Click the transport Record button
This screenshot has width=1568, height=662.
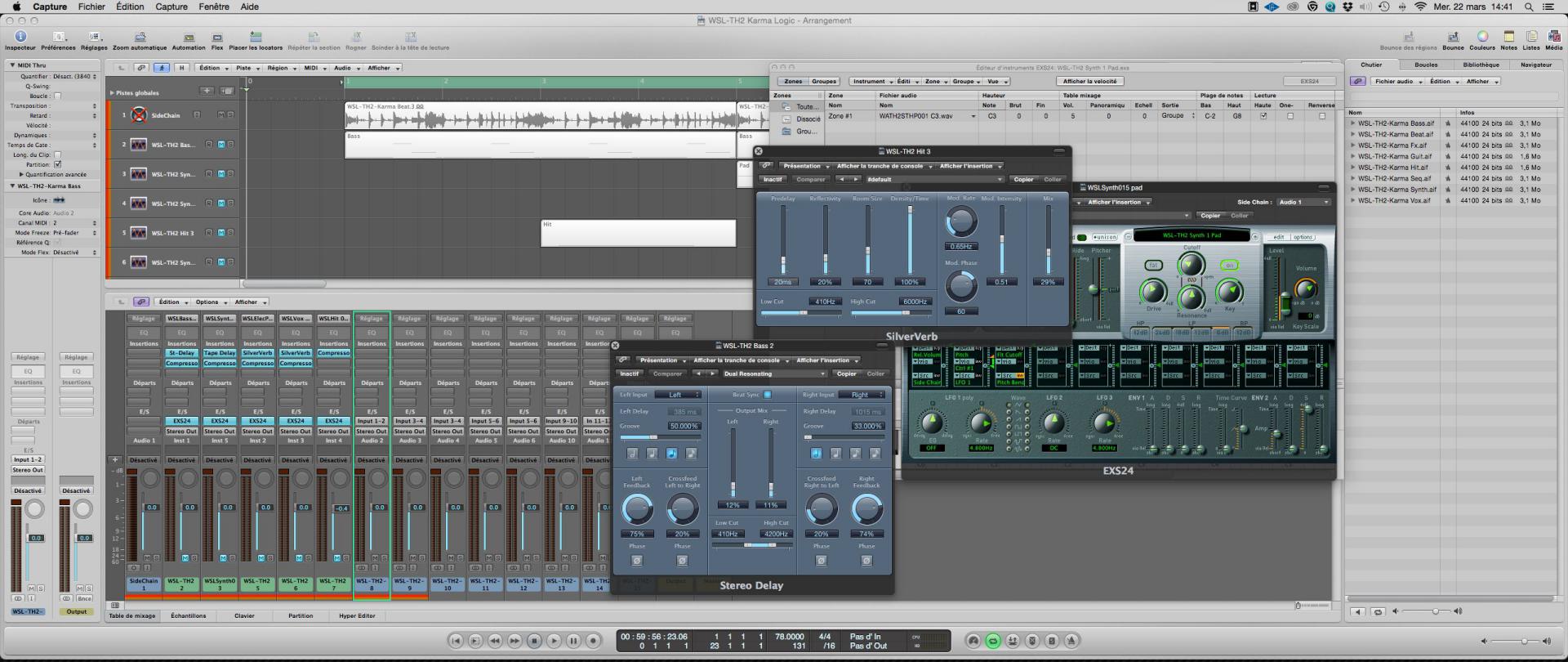coord(594,641)
